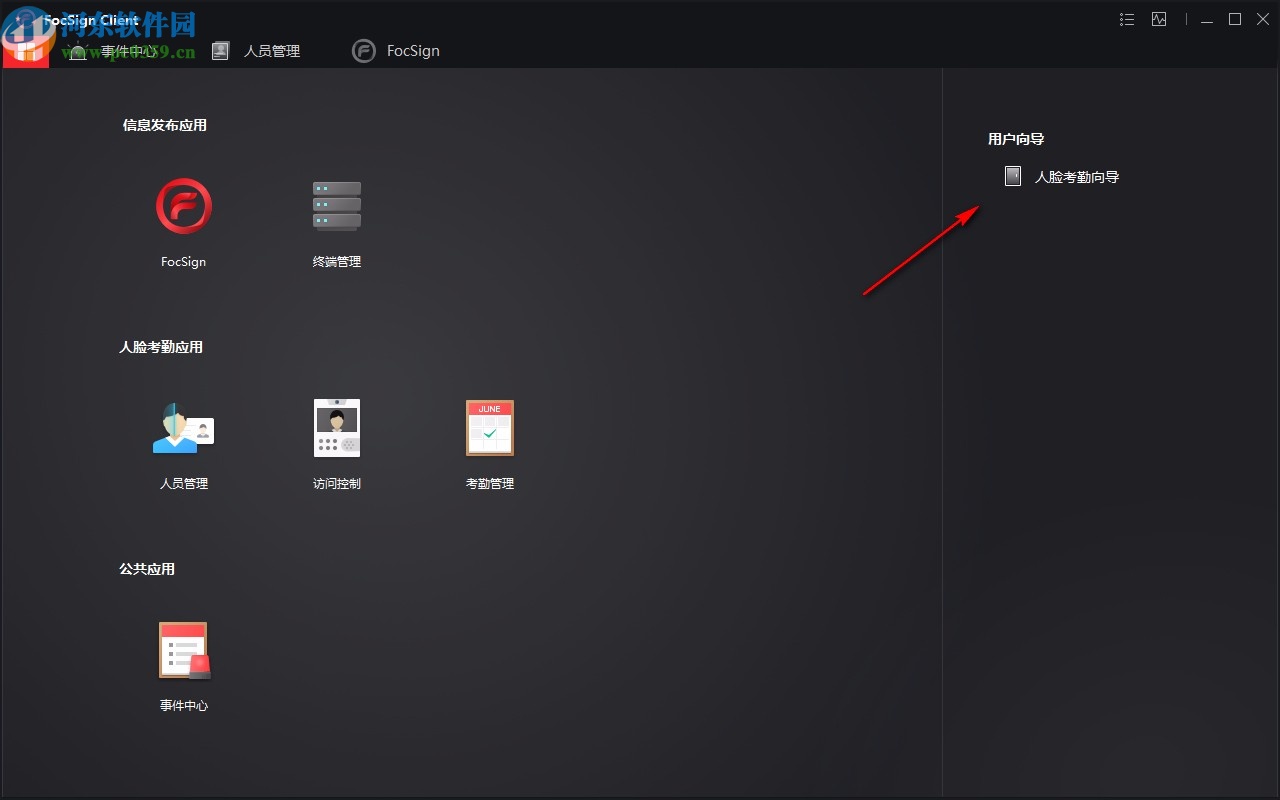1280x800 pixels.
Task: Open the FocSign information publishing app
Action: (183, 205)
